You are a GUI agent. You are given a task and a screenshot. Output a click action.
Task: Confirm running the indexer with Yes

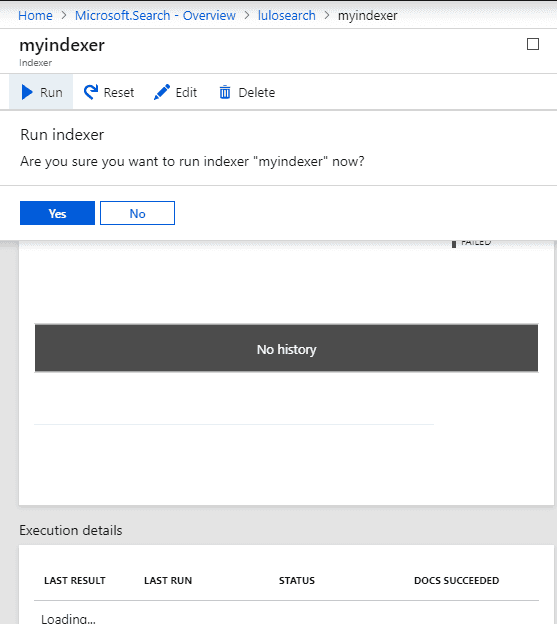[x=57, y=213]
